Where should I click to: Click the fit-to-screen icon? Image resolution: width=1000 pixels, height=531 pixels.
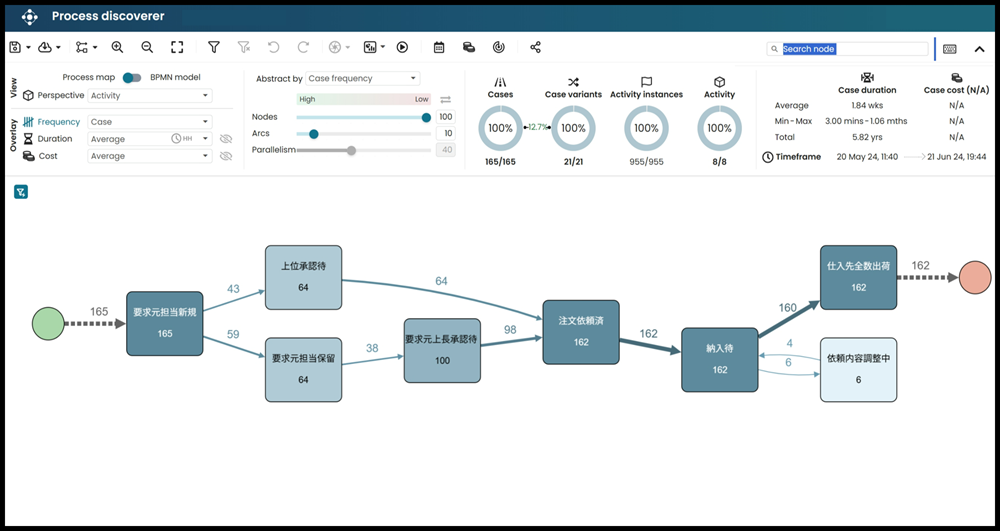(177, 47)
